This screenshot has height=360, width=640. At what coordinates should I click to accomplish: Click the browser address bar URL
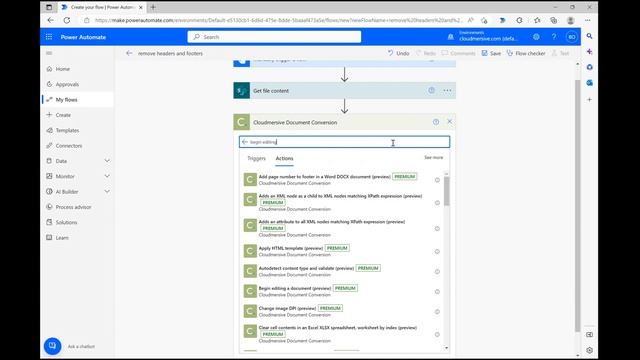[278, 20]
